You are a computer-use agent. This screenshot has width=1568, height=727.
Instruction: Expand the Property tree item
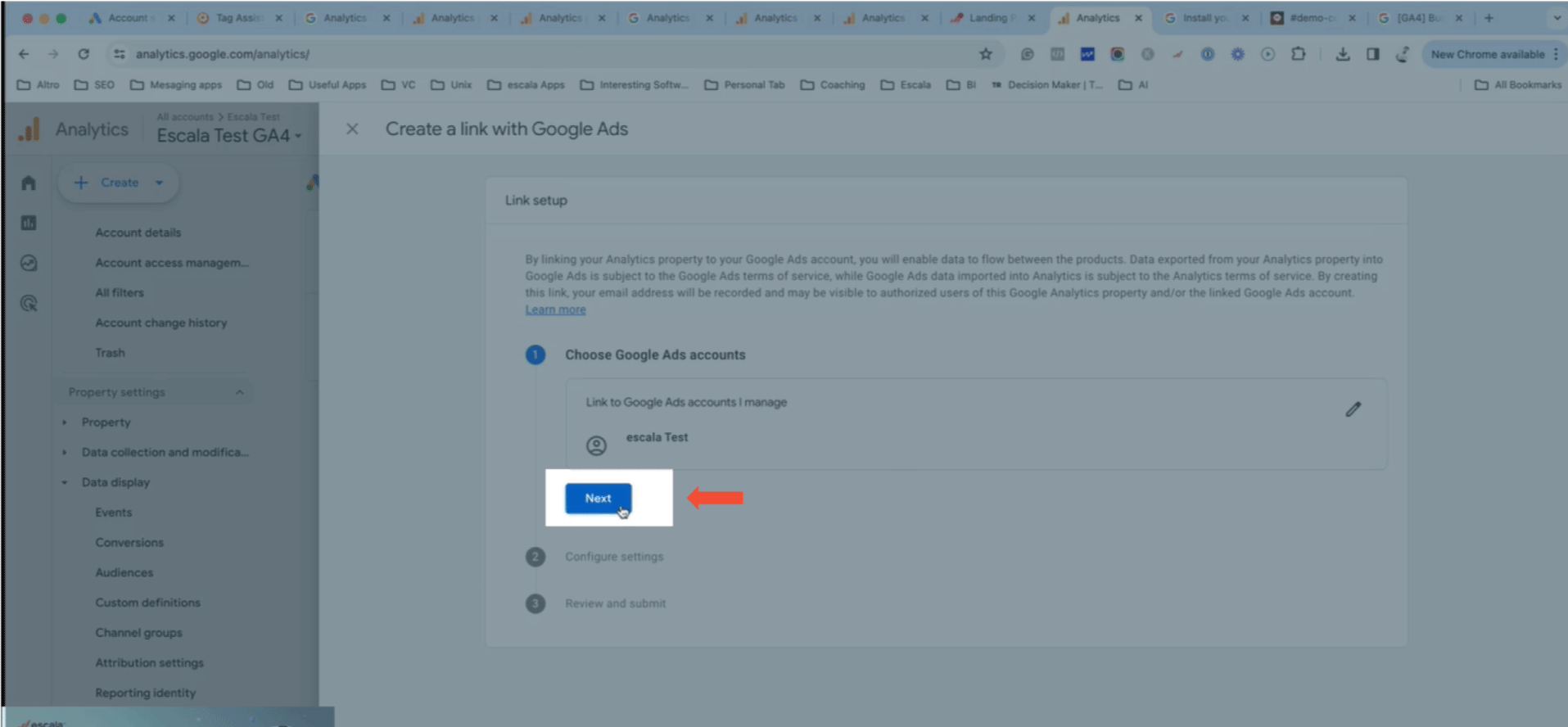(106, 422)
